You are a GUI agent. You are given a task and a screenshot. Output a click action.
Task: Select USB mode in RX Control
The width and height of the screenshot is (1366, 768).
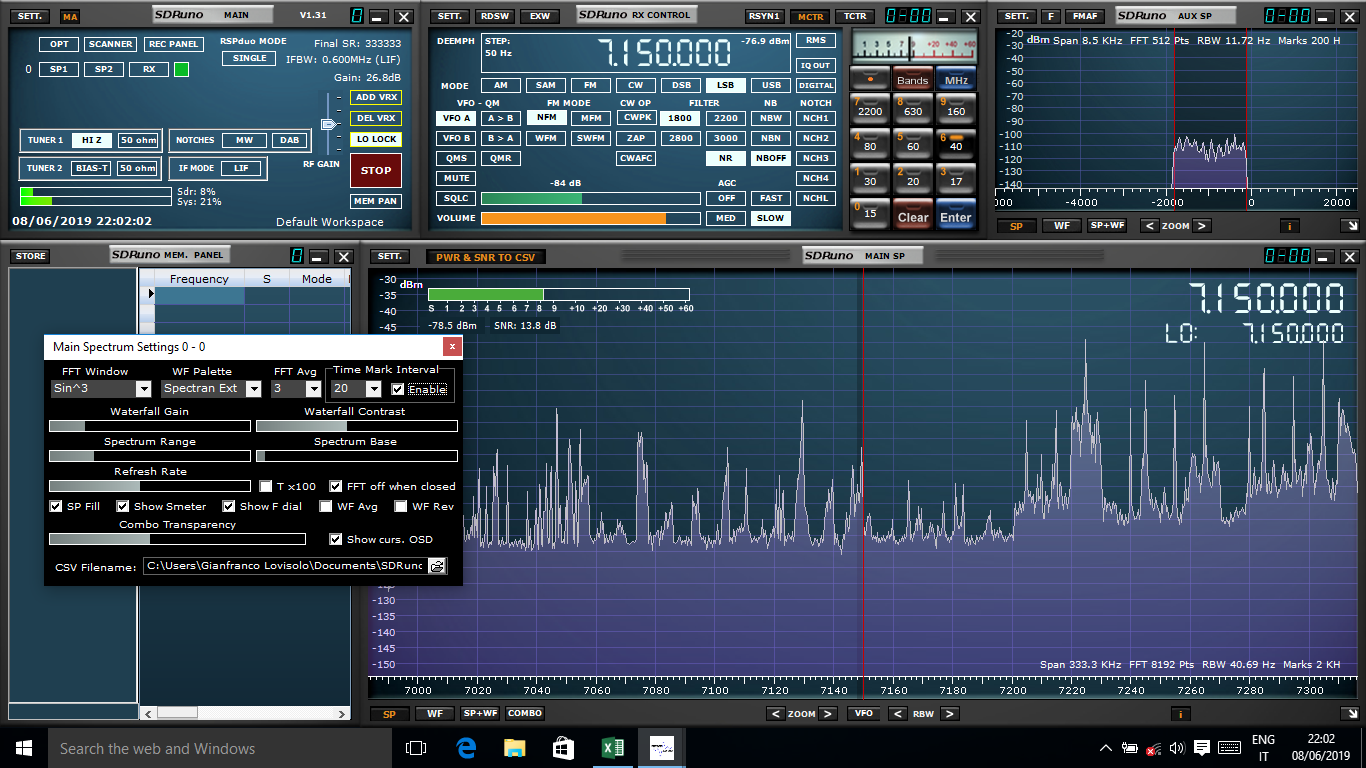(771, 86)
